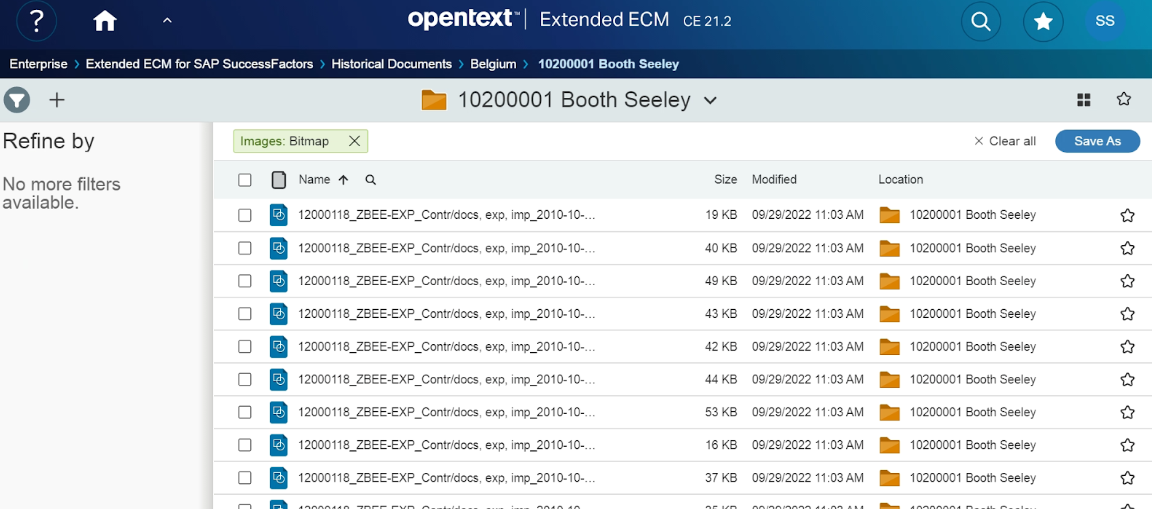1152x519 pixels.
Task: Toggle the filter funnel panel icon
Action: [17, 100]
